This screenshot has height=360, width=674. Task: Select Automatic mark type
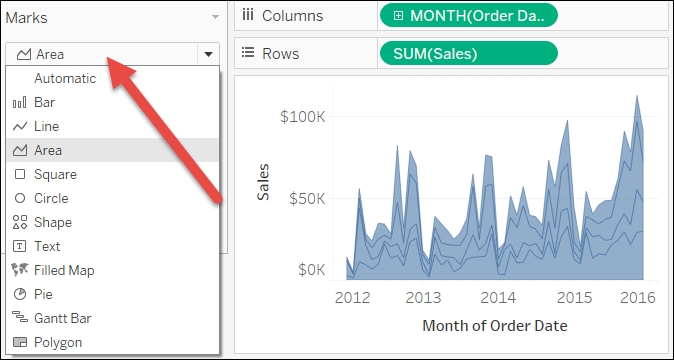pos(112,78)
